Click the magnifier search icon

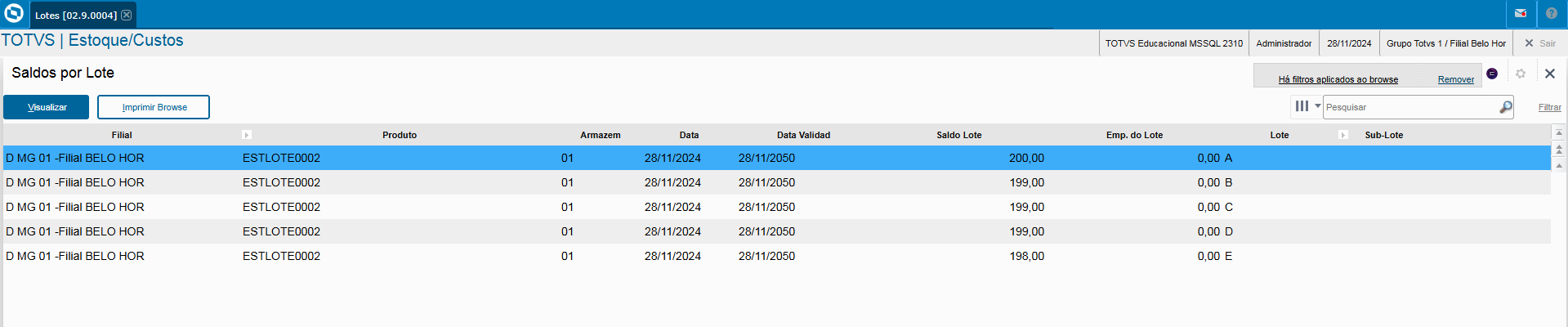pyautogui.click(x=1505, y=107)
